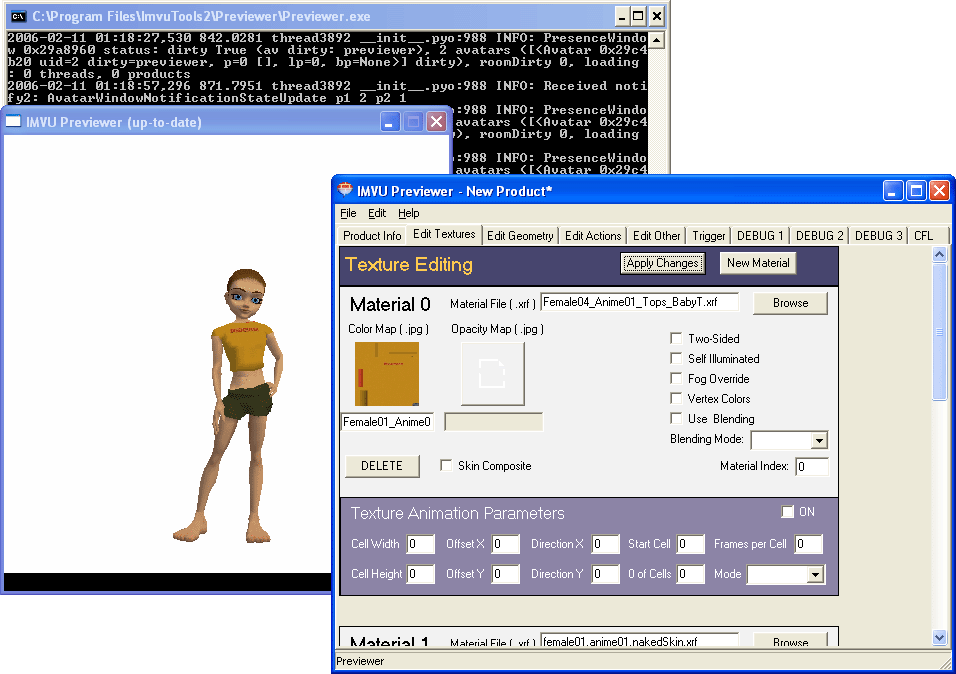Click the empty Opacity Map thumbnail

click(493, 374)
